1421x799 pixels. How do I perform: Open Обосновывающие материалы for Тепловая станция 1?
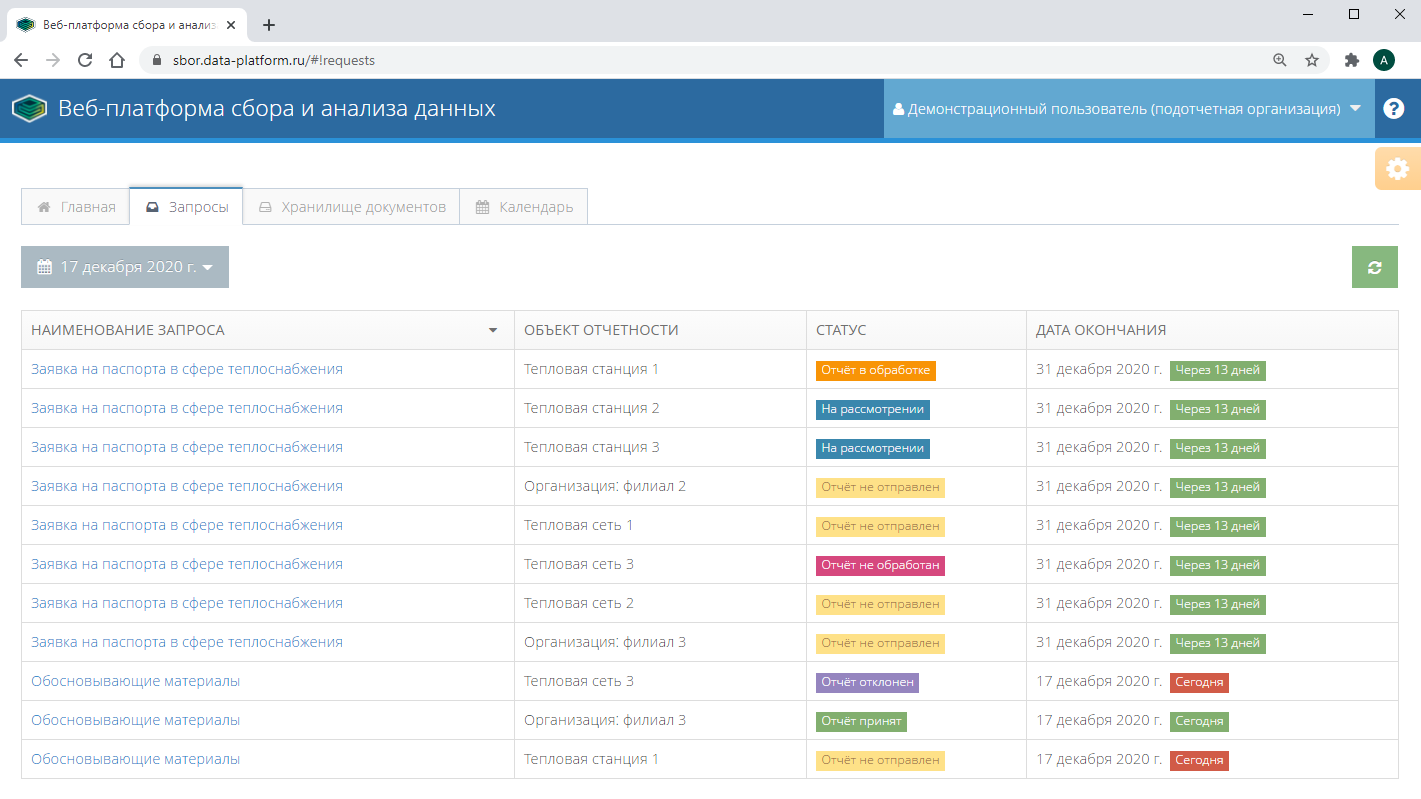(x=135, y=759)
